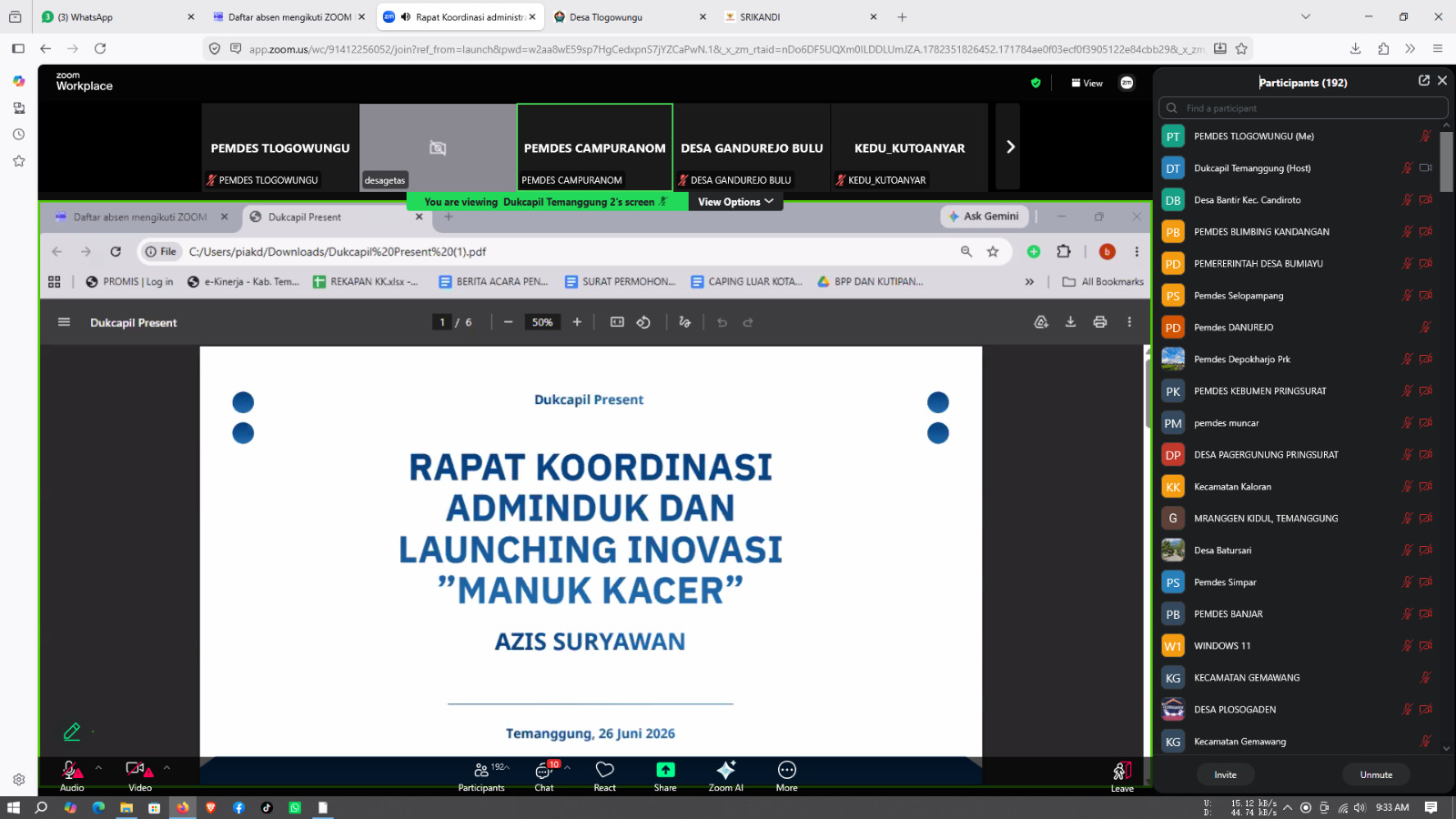Image resolution: width=1456 pixels, height=819 pixels.
Task: Click the React heart icon
Action: coord(604,770)
